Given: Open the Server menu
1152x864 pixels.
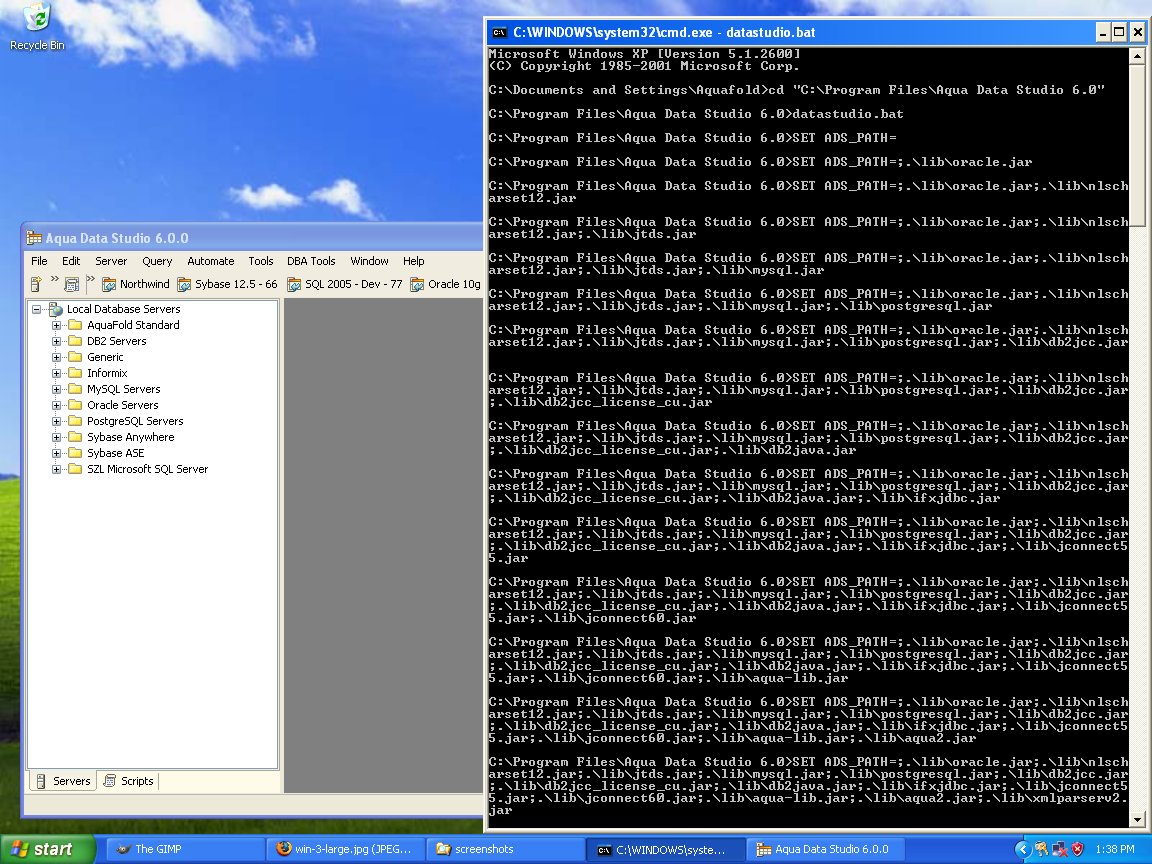Looking at the screenshot, I should (x=111, y=261).
